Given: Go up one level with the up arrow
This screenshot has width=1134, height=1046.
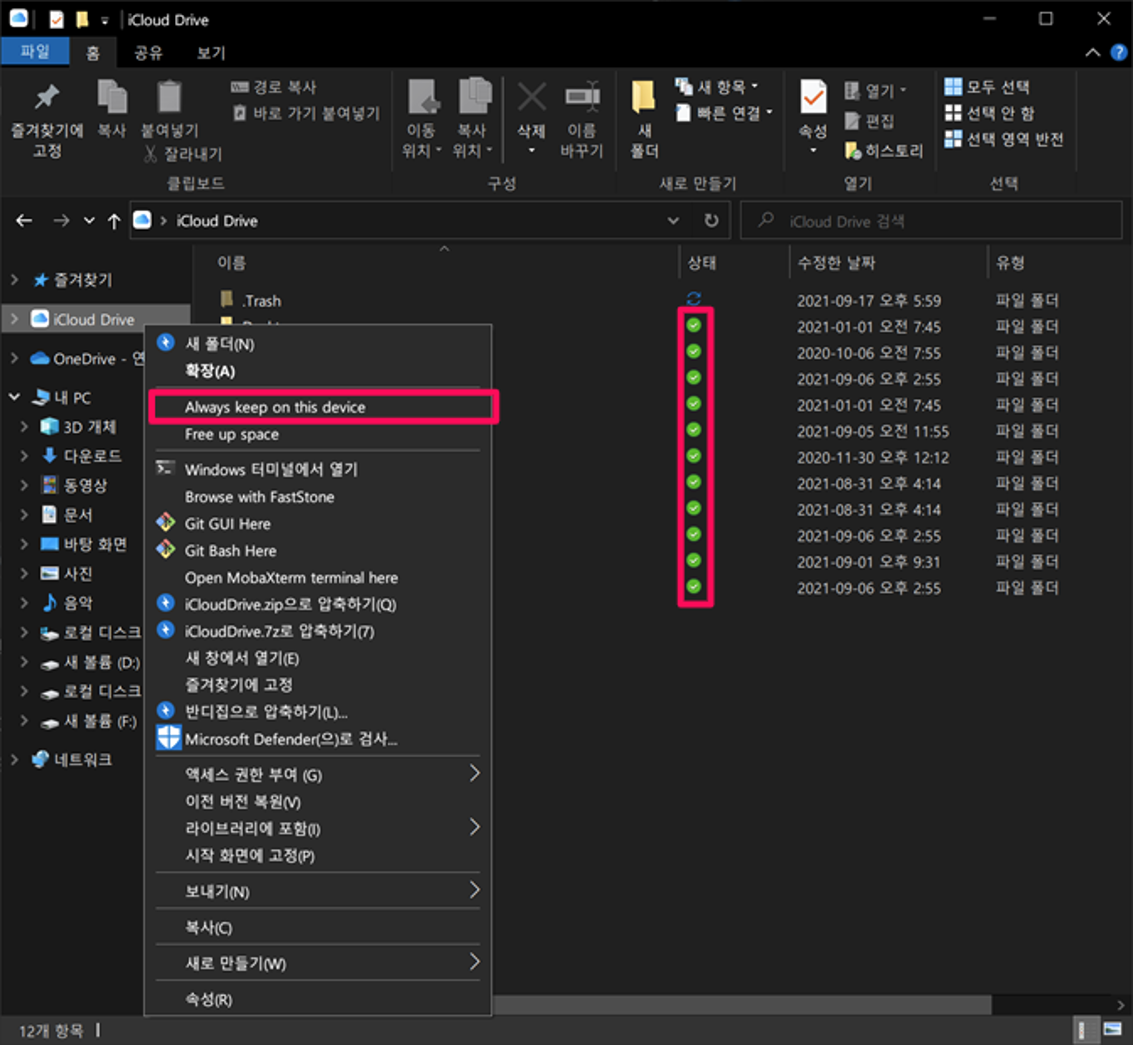Looking at the screenshot, I should pos(114,221).
